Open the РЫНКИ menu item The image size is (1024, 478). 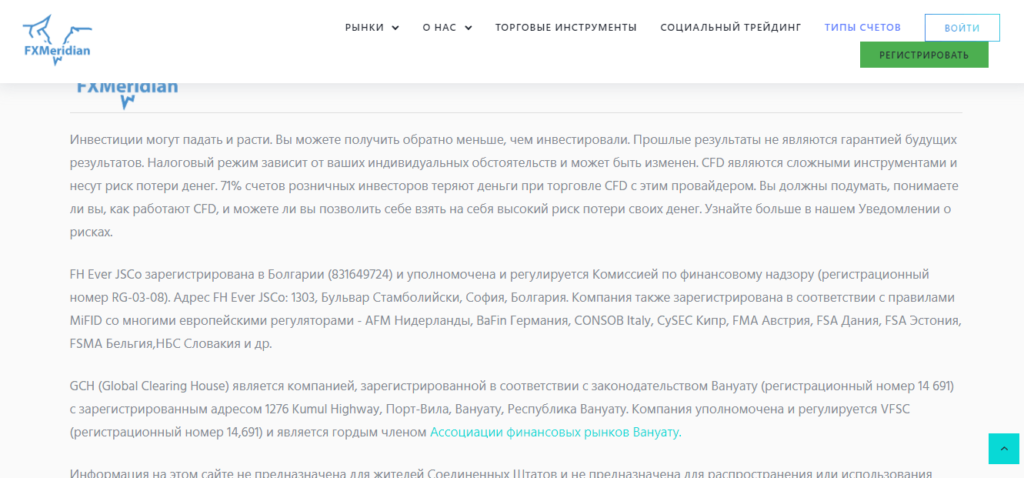tap(364, 27)
